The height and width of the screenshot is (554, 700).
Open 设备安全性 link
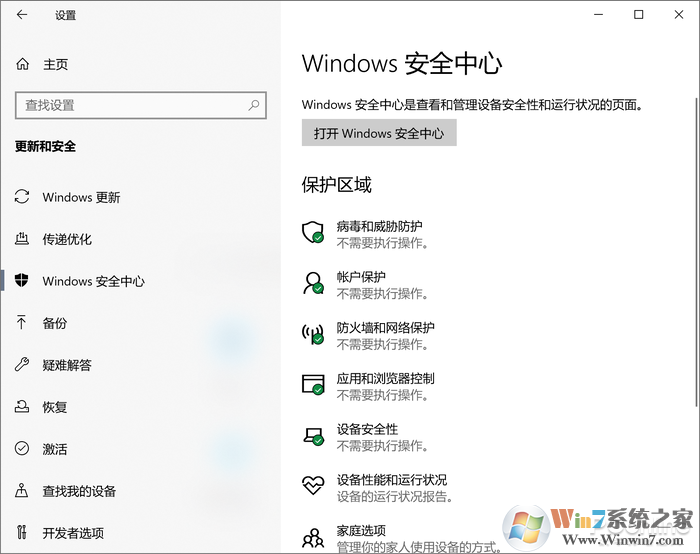pyautogui.click(x=367, y=429)
